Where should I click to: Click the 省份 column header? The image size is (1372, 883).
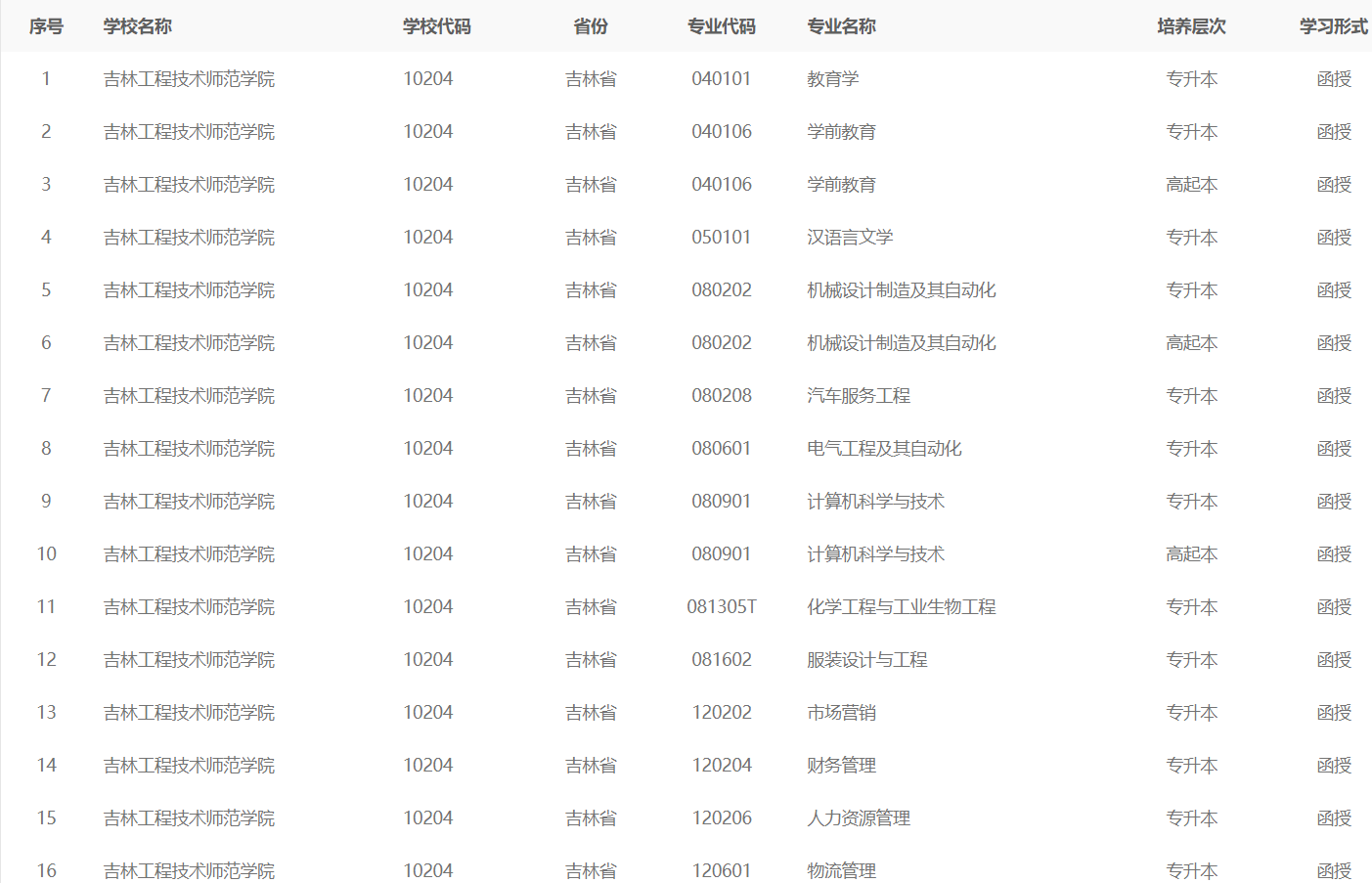[x=591, y=26]
